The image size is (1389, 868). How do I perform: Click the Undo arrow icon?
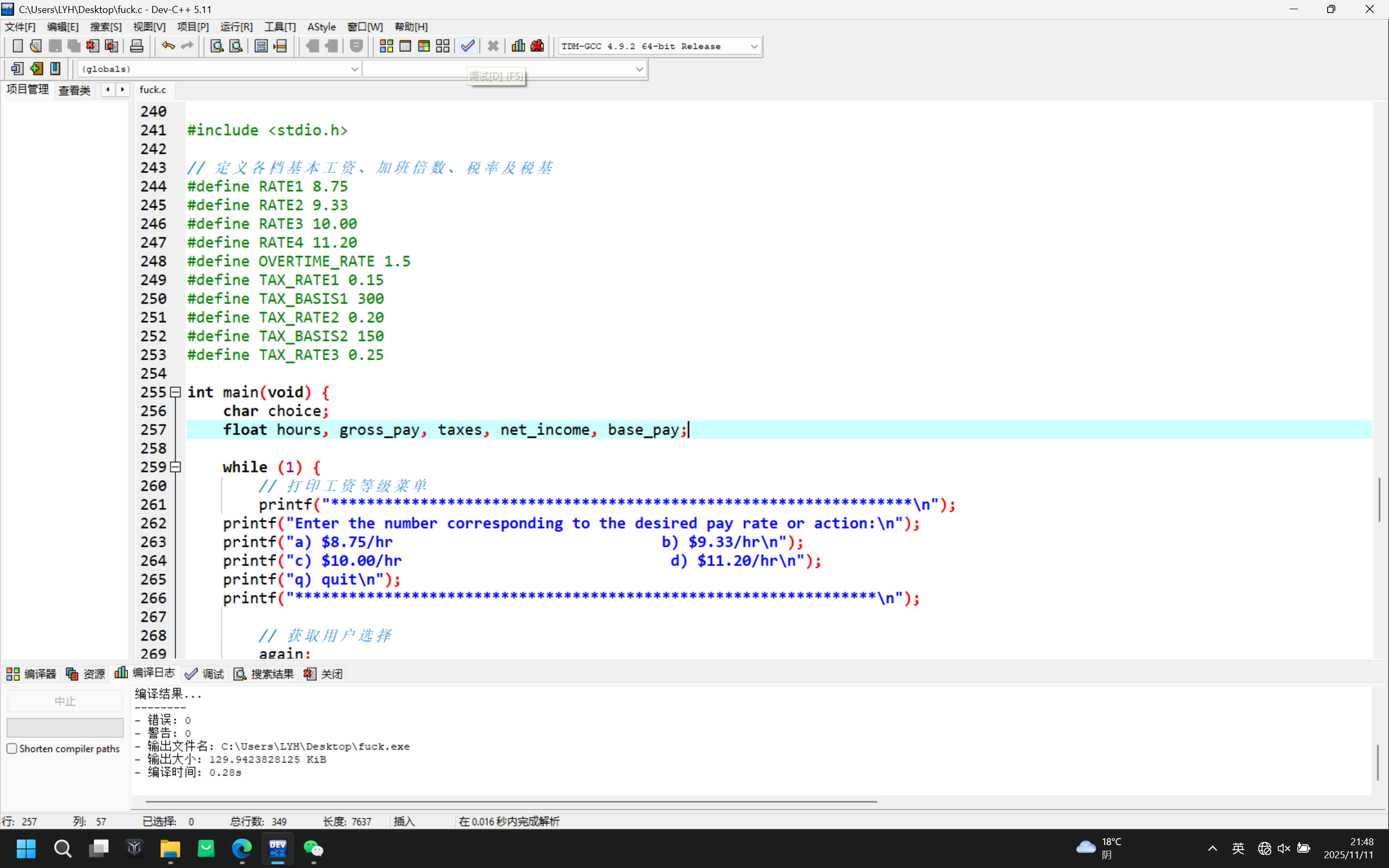click(168, 46)
